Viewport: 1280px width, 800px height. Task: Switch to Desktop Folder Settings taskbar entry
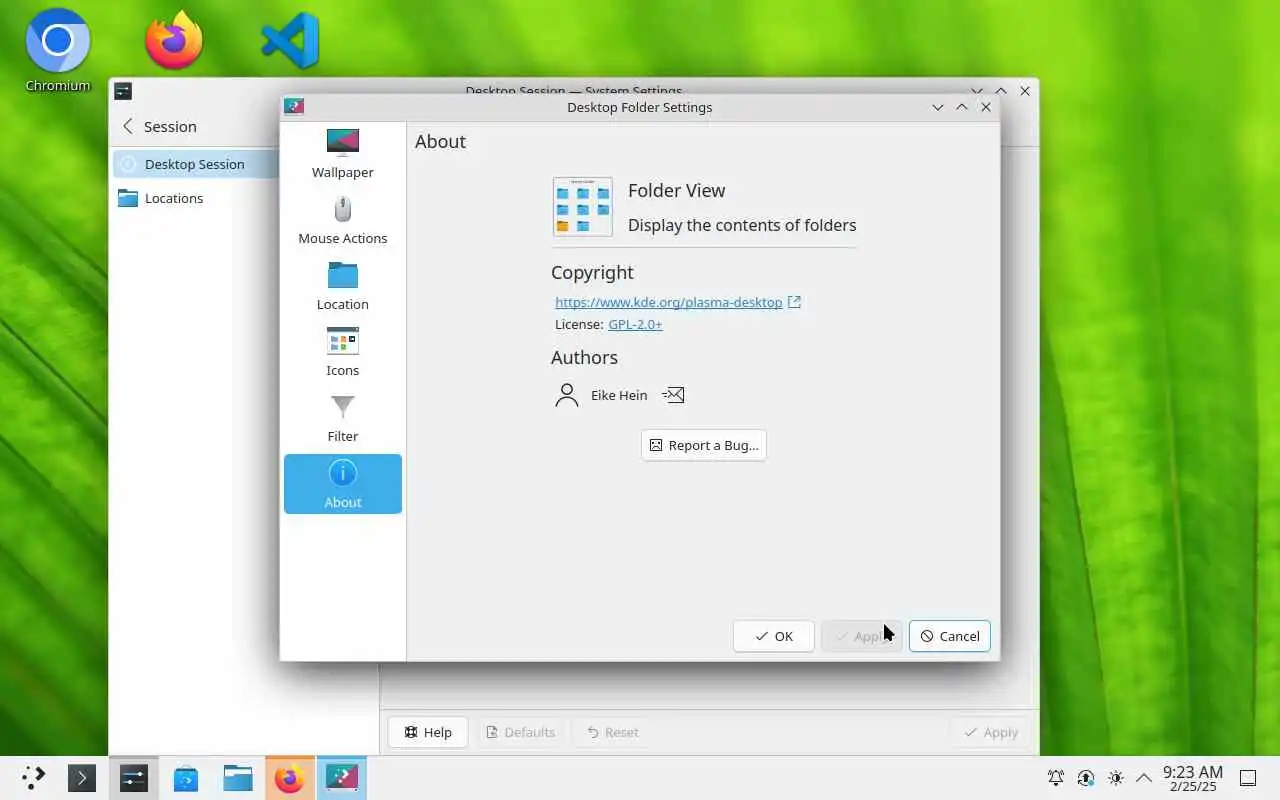[x=342, y=778]
